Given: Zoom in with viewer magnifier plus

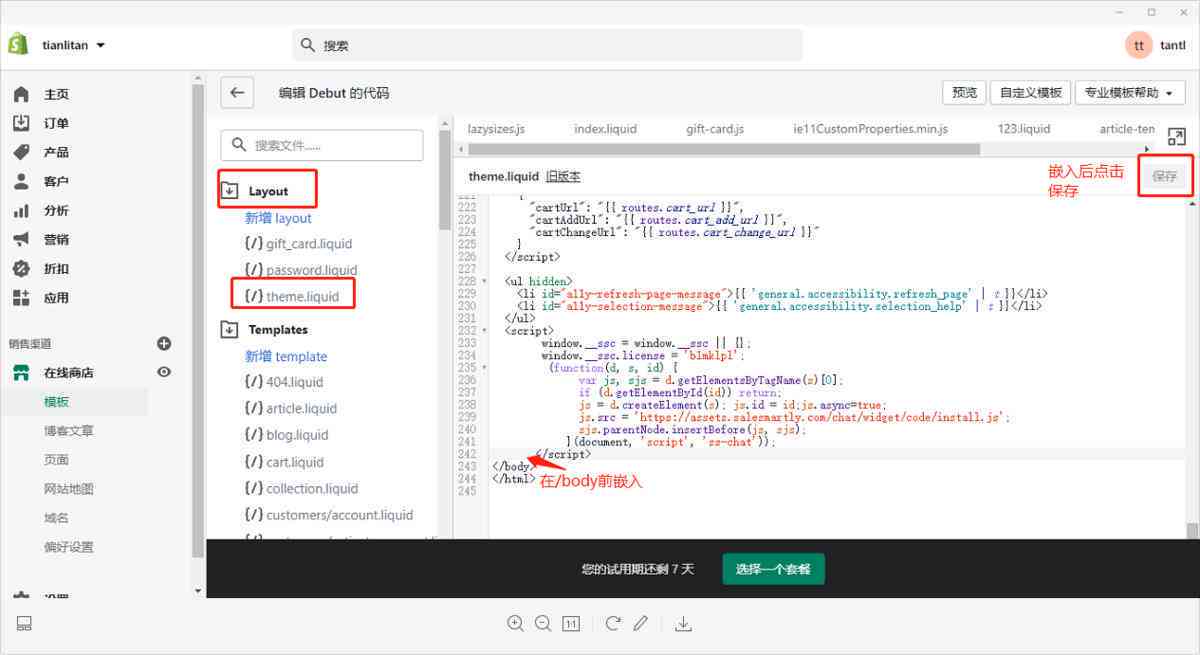Looking at the screenshot, I should (516, 623).
